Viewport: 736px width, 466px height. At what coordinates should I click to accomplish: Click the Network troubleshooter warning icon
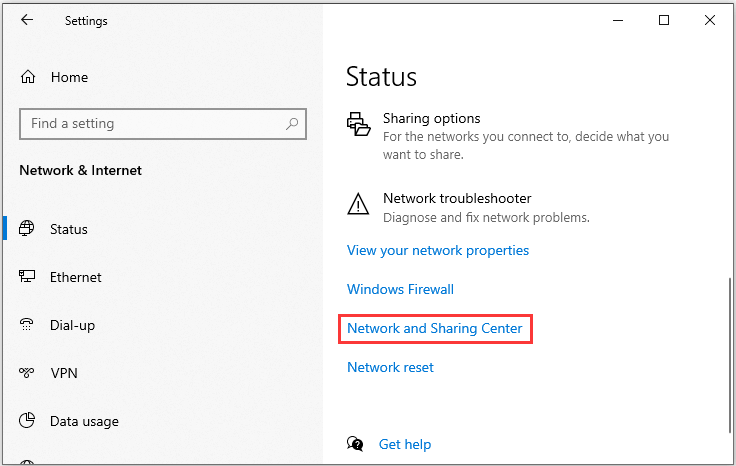pyautogui.click(x=358, y=205)
